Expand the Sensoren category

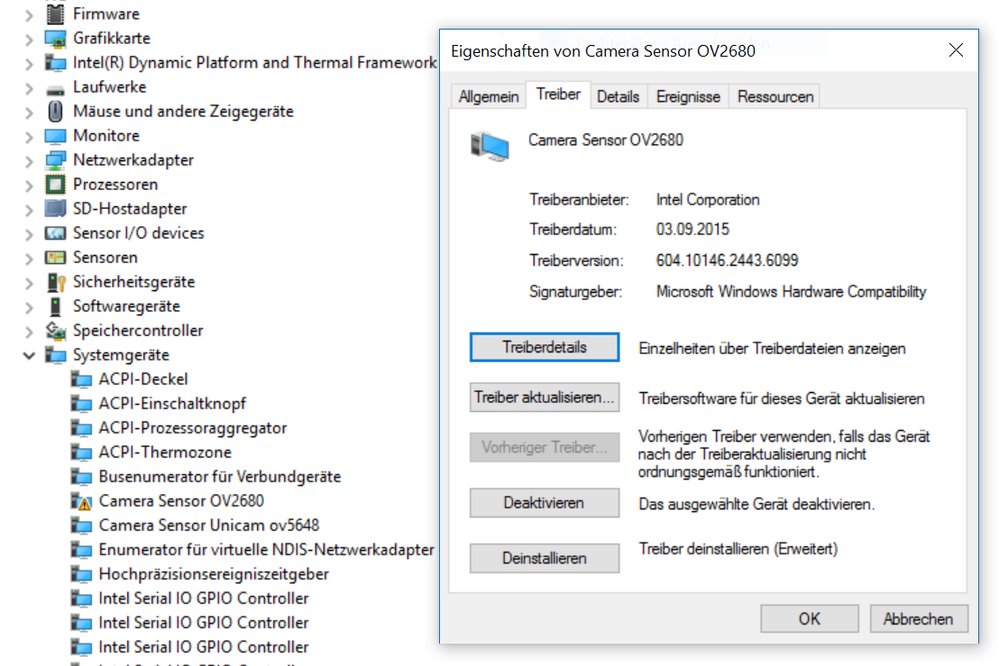click(29, 257)
